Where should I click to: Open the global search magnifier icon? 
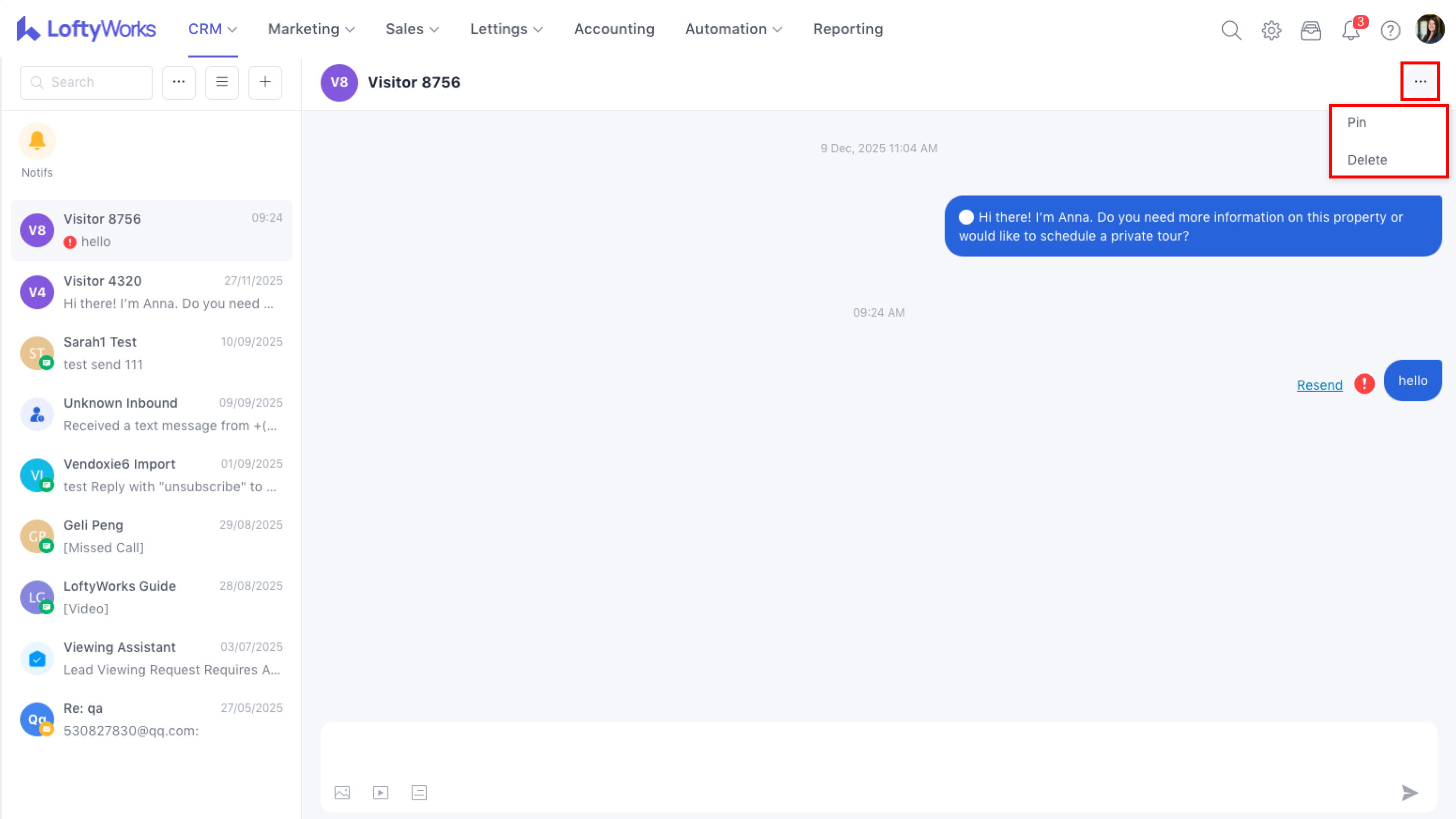pyautogui.click(x=1231, y=29)
